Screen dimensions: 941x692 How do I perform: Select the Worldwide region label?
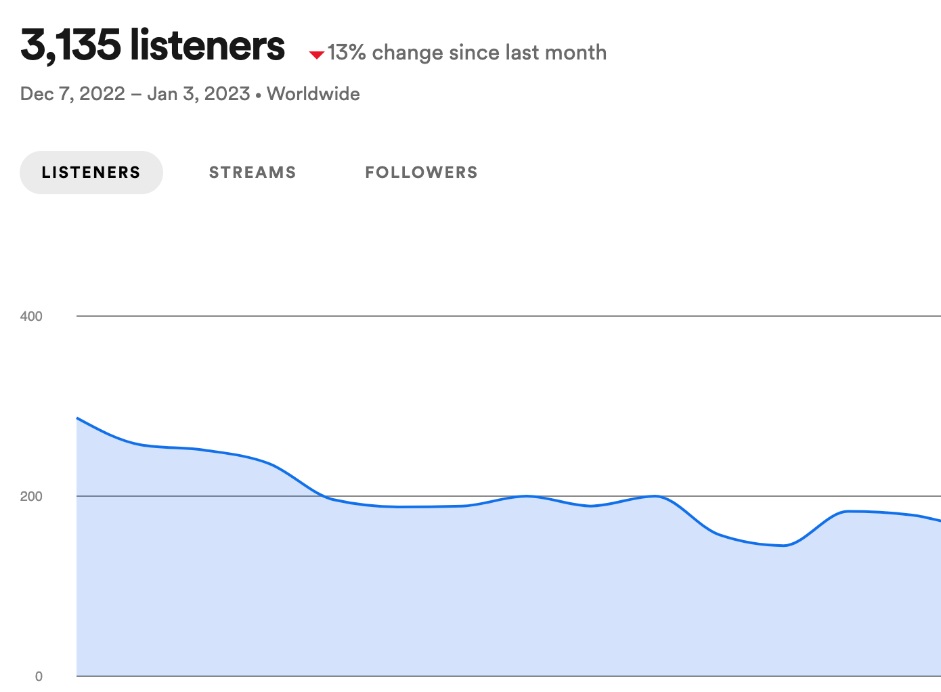(x=313, y=94)
